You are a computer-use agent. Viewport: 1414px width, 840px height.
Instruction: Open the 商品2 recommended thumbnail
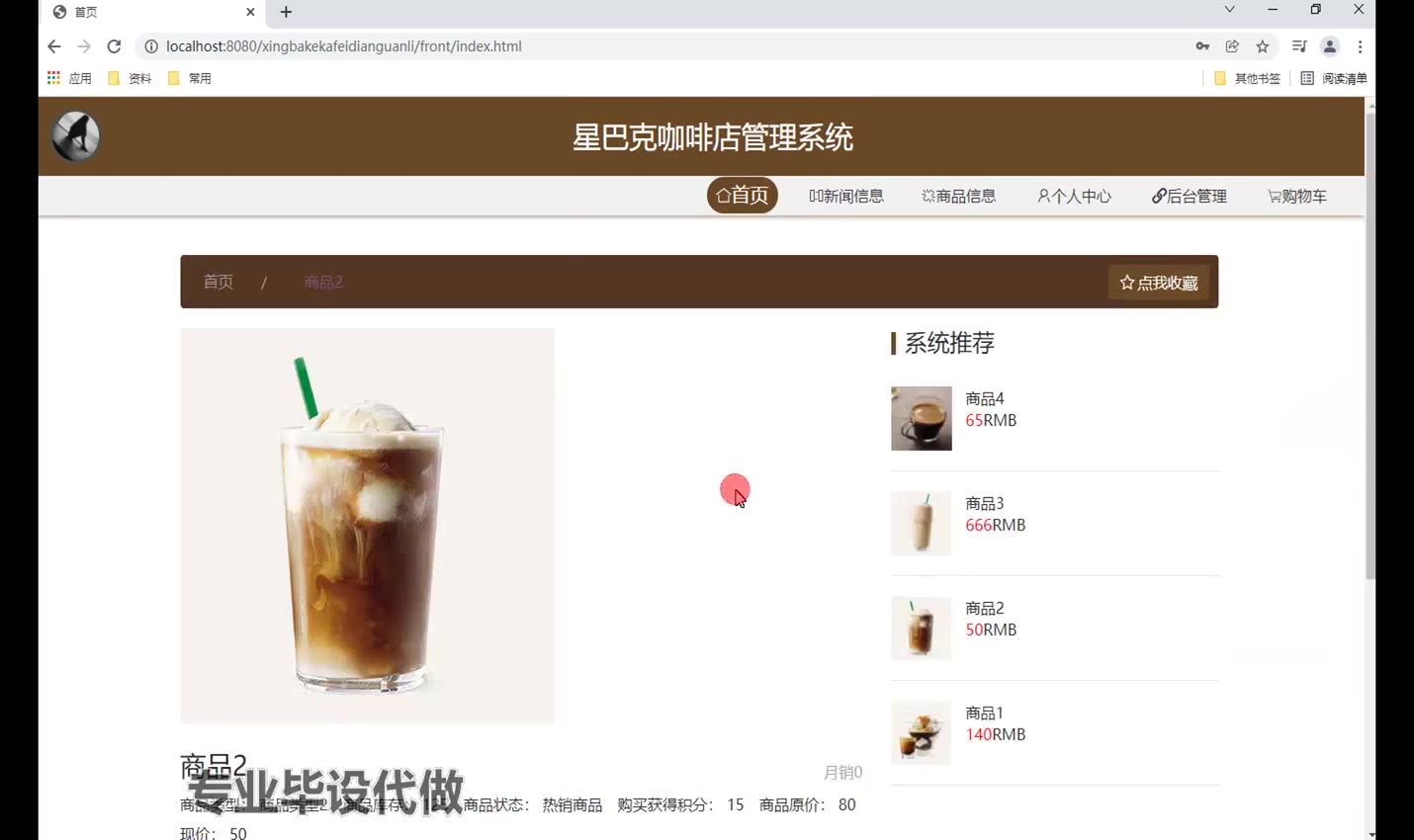click(x=922, y=628)
